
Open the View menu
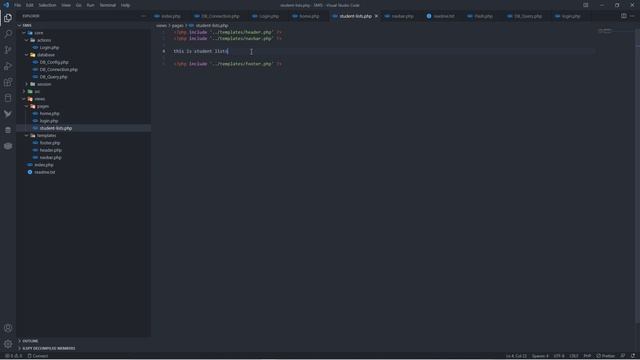66,5
